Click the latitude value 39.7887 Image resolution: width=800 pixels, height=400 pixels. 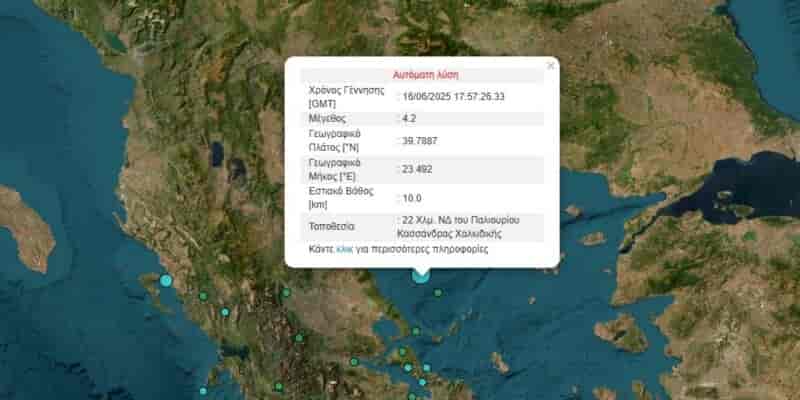pos(419,141)
